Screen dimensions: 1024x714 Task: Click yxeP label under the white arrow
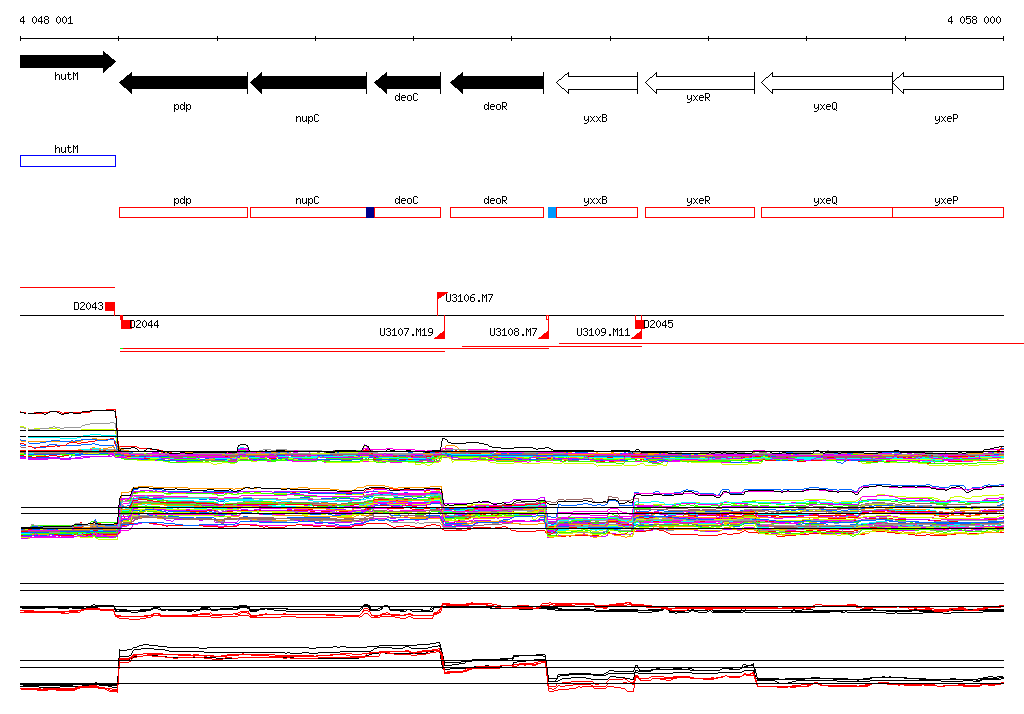coord(946,118)
